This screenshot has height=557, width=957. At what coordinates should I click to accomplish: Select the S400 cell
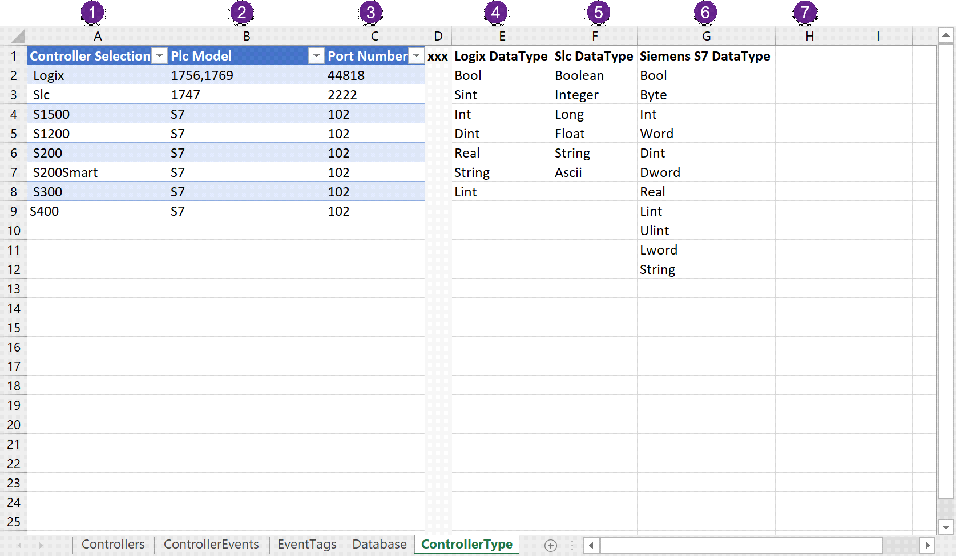(98, 211)
